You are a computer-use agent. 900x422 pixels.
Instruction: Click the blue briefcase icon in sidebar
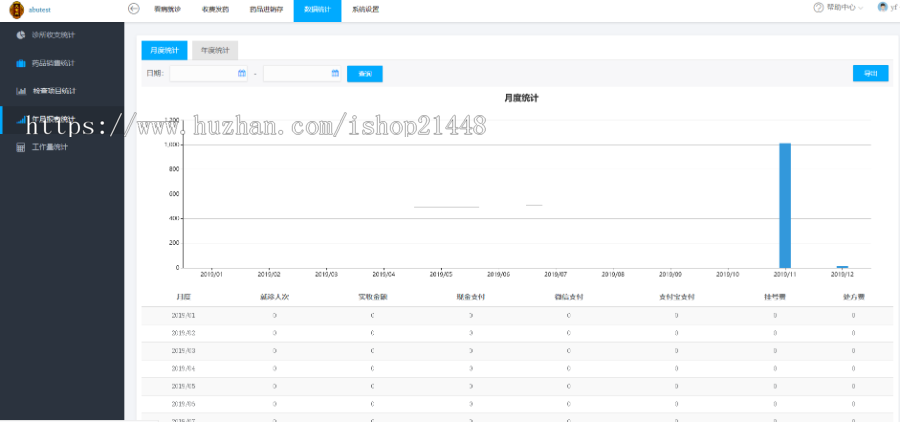21,63
